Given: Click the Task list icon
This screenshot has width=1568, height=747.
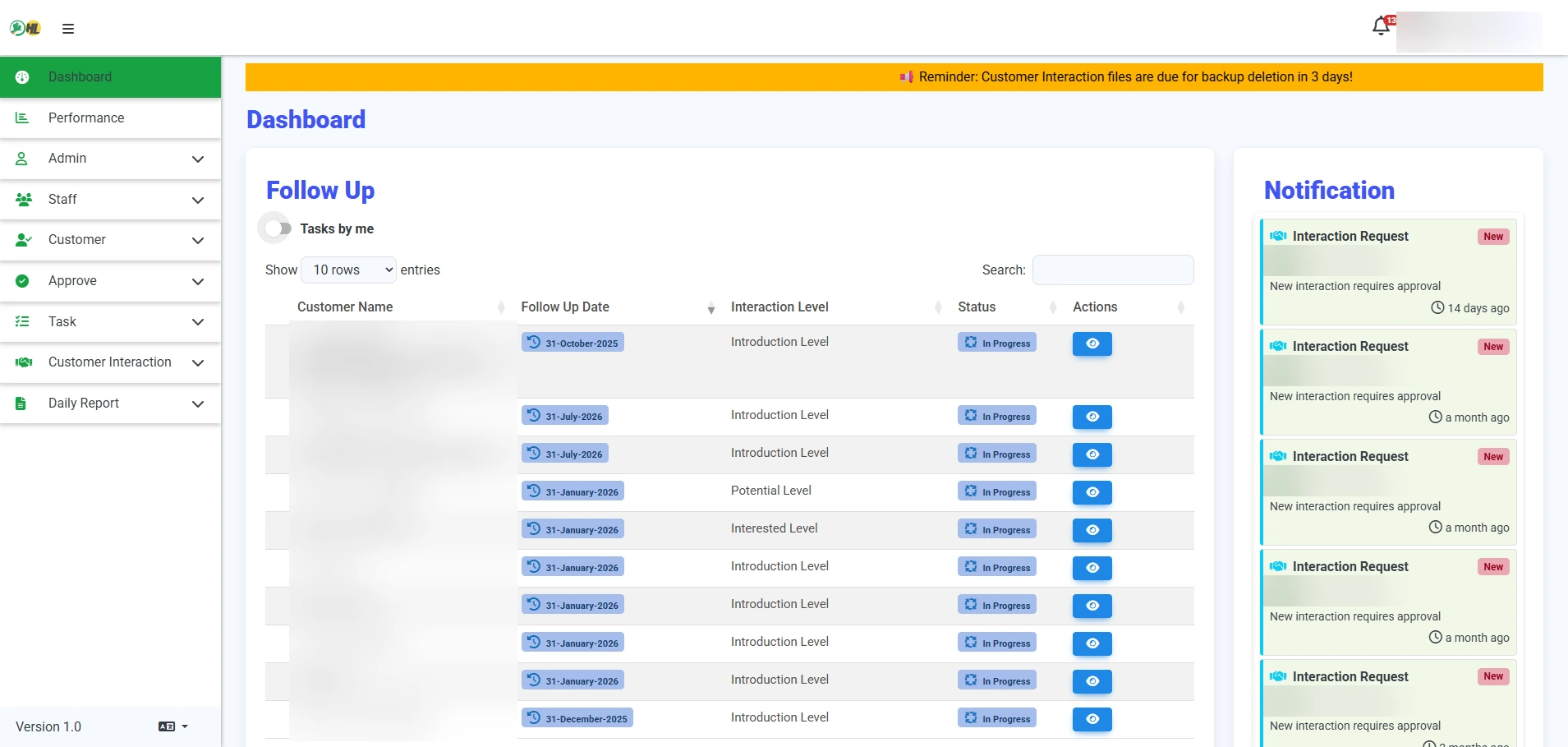Looking at the screenshot, I should pos(22,322).
